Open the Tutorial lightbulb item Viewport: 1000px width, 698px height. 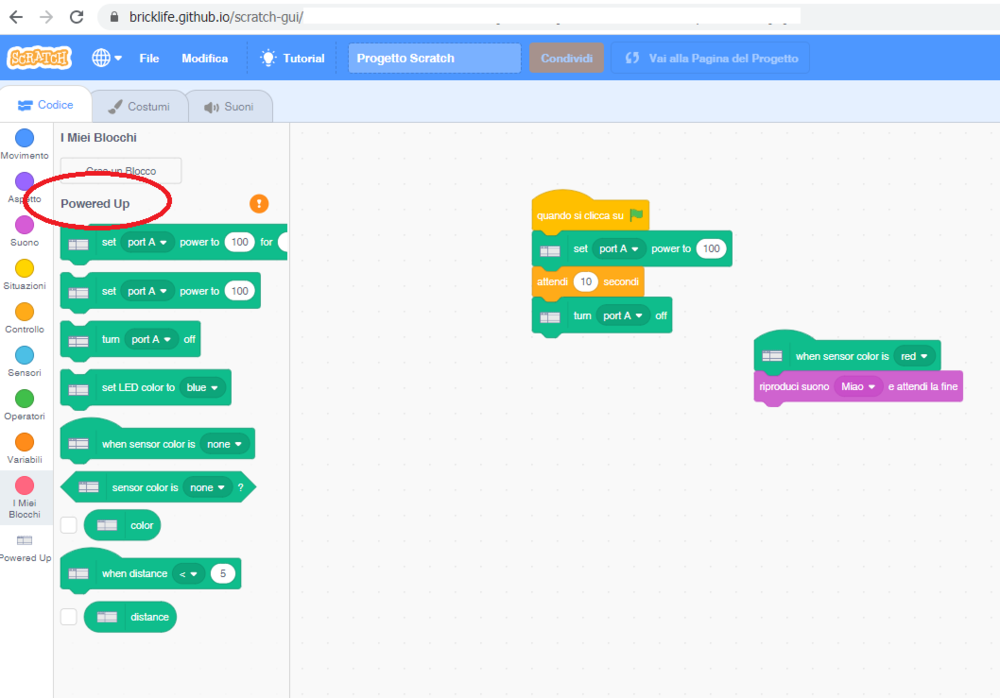pyautogui.click(x=293, y=58)
